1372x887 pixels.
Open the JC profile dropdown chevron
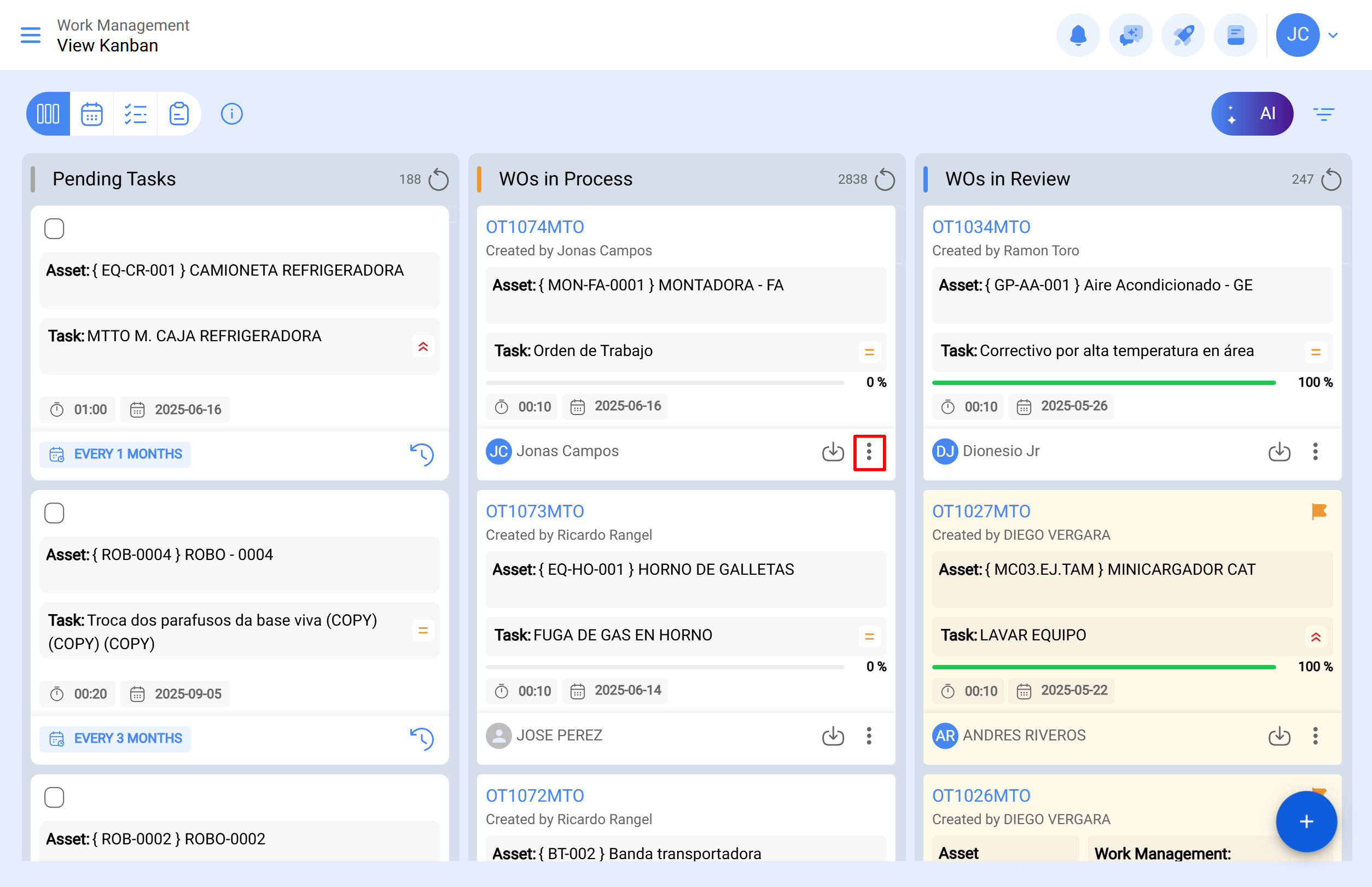1333,34
